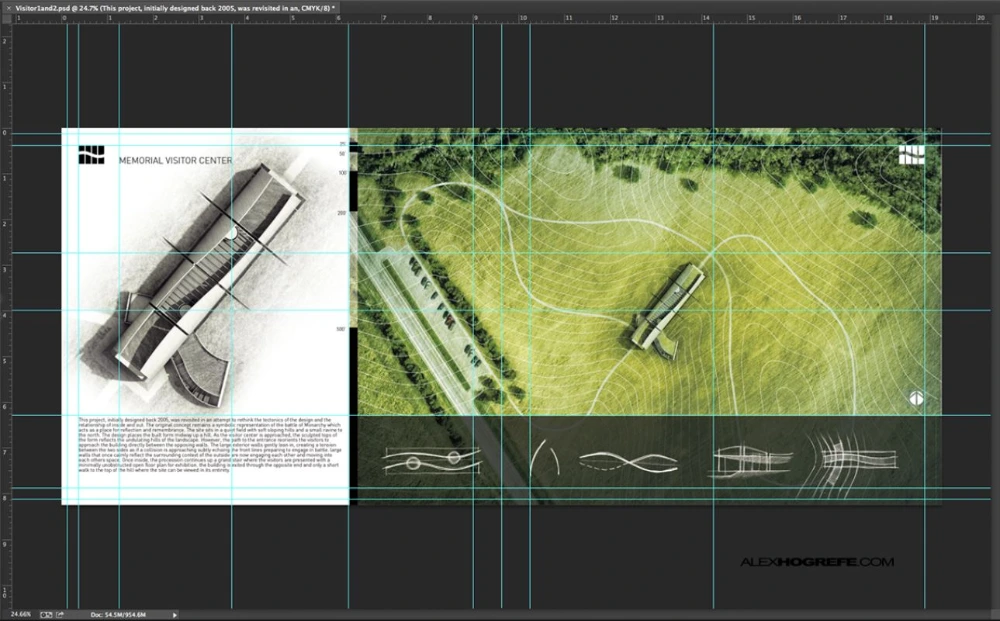Click the share/export icon in status bar
1000x621 pixels.
pyautogui.click(x=60, y=615)
